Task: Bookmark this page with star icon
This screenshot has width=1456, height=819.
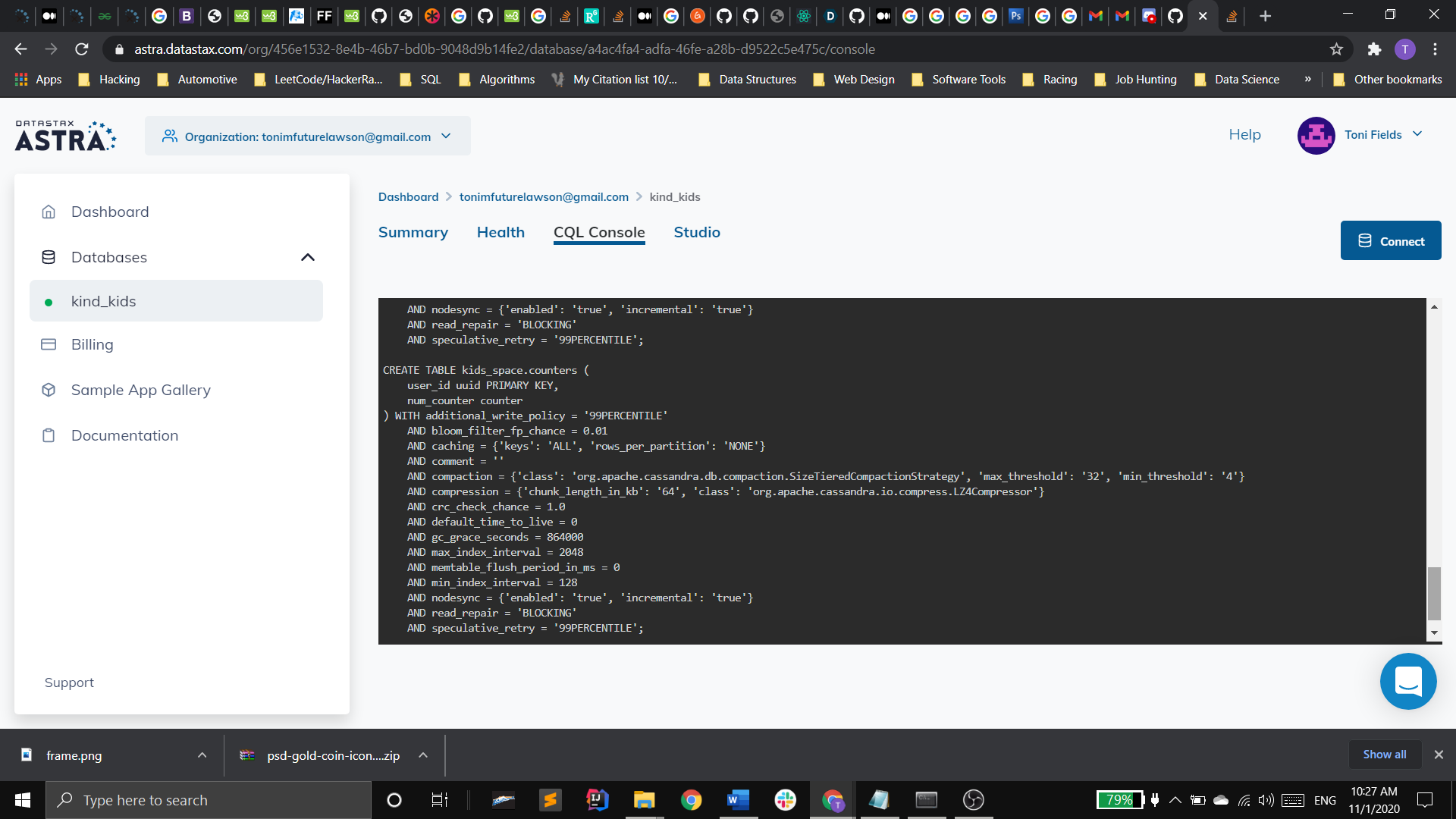Action: coord(1336,49)
